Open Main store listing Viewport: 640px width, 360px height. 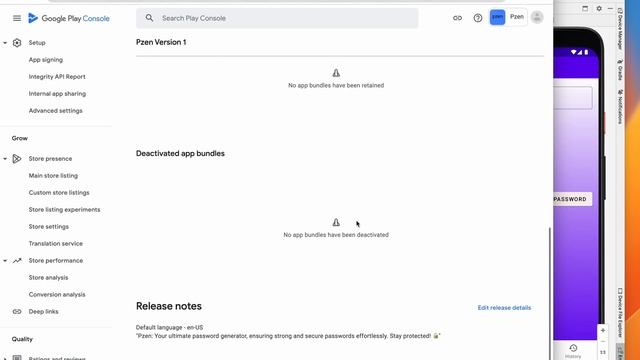point(53,176)
